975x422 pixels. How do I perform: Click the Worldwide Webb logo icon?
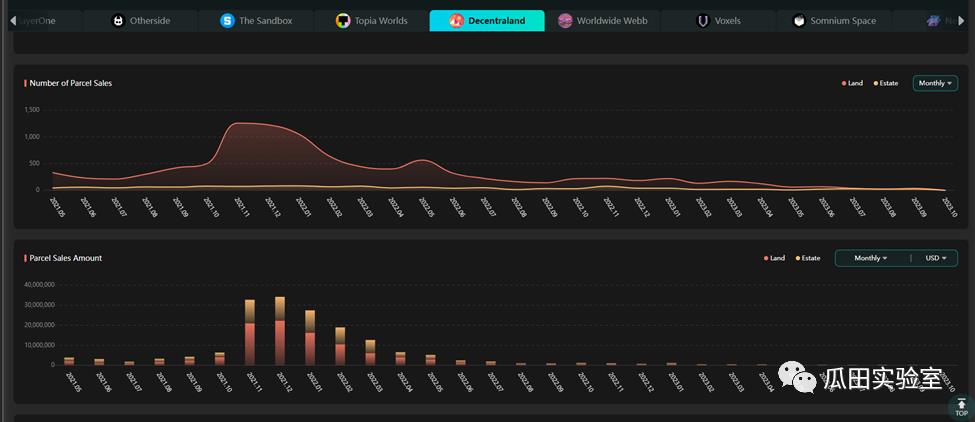click(565, 21)
